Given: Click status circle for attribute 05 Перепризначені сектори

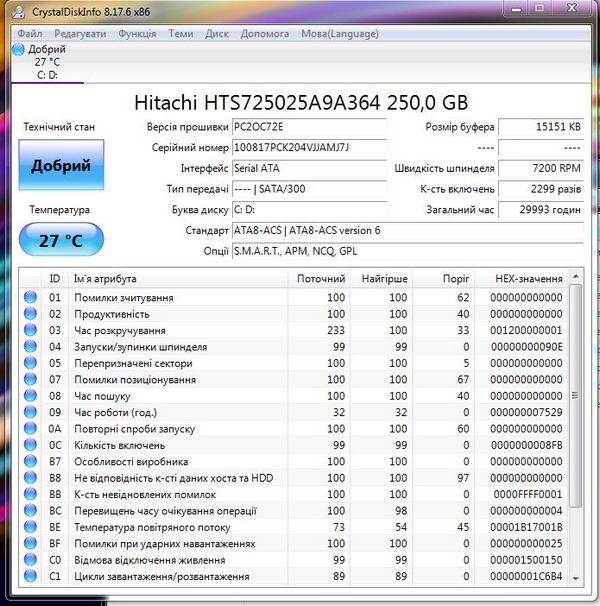Looking at the screenshot, I should coord(30,363).
